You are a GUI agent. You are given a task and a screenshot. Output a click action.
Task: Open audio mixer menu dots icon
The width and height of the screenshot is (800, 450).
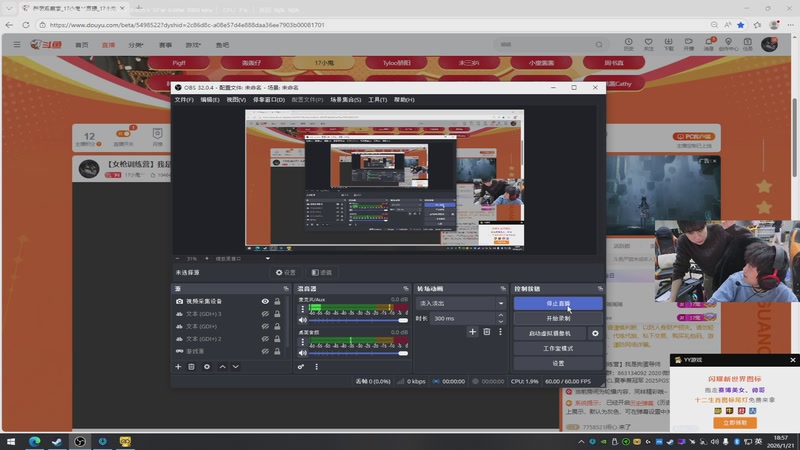pos(316,366)
